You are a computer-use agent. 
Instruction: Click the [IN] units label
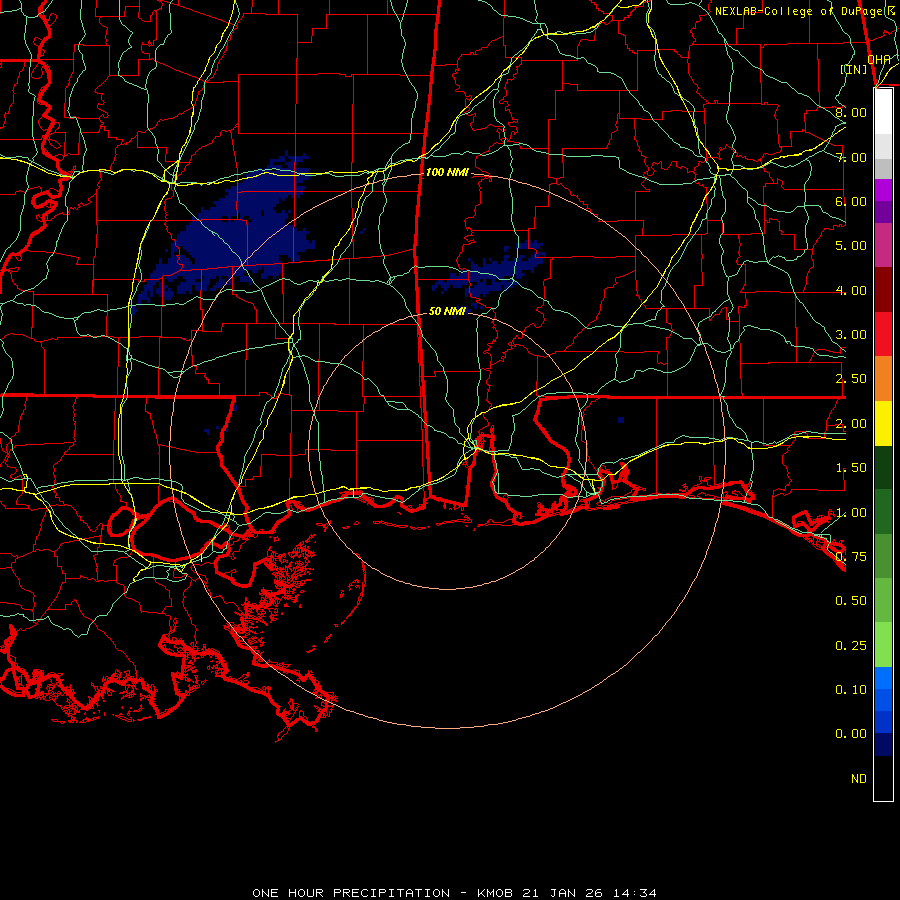coord(854,69)
